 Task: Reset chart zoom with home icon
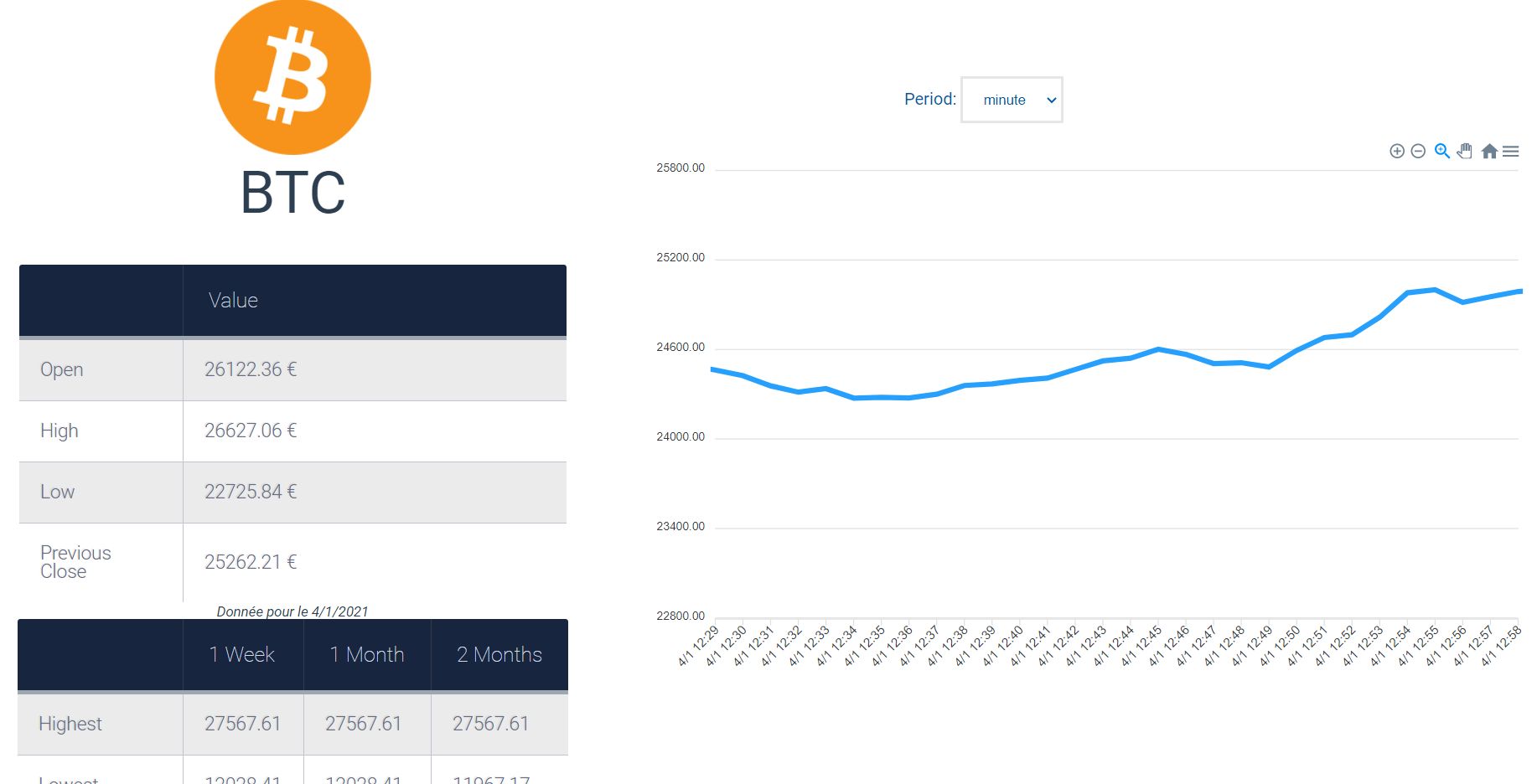(x=1488, y=152)
